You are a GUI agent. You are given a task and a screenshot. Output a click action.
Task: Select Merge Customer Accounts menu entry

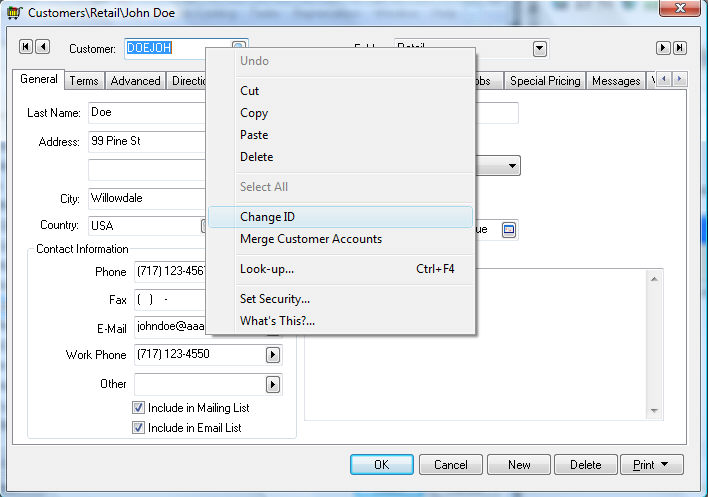(x=310, y=239)
